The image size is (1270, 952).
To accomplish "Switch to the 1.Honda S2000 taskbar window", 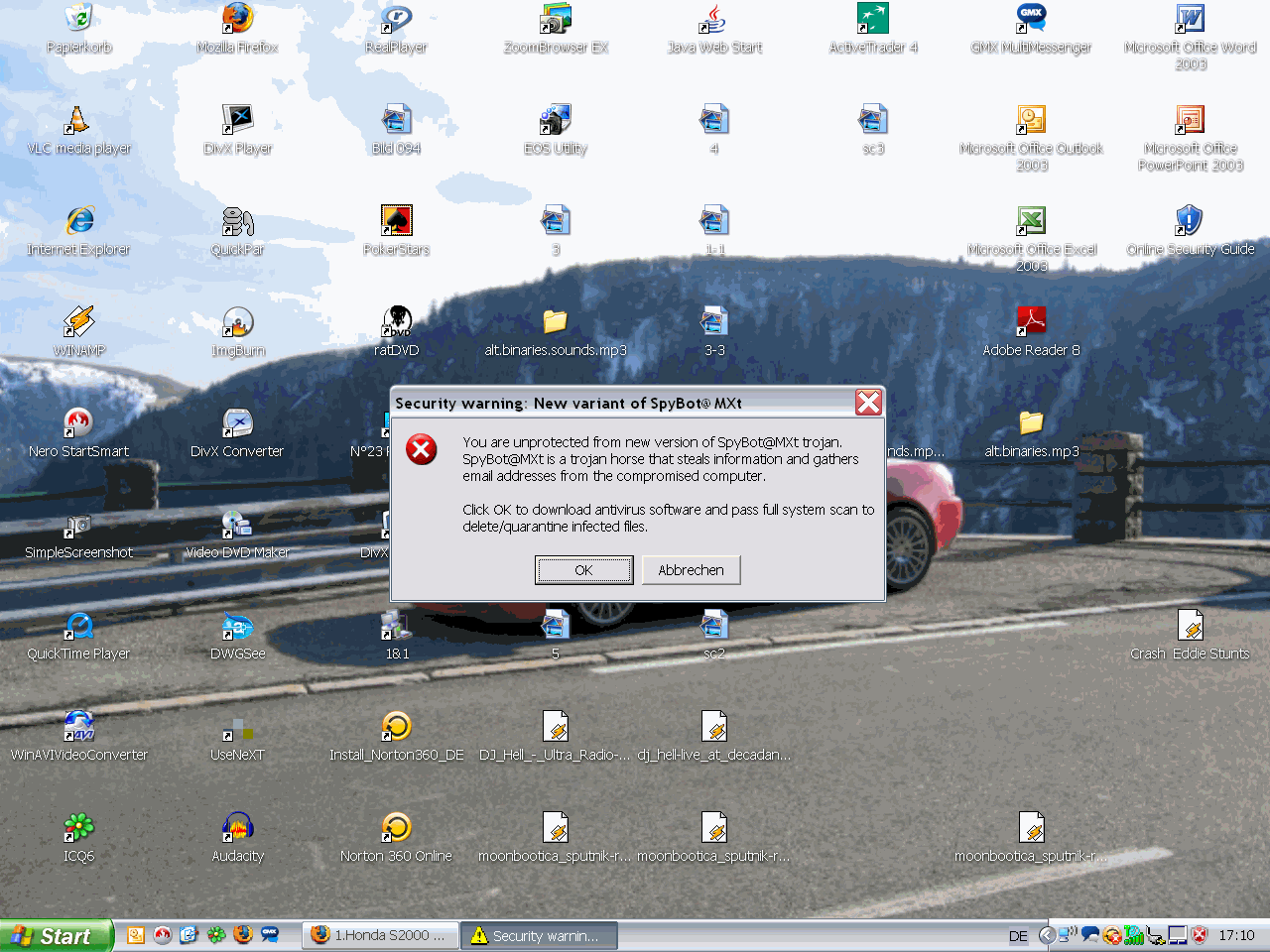I will (380, 935).
